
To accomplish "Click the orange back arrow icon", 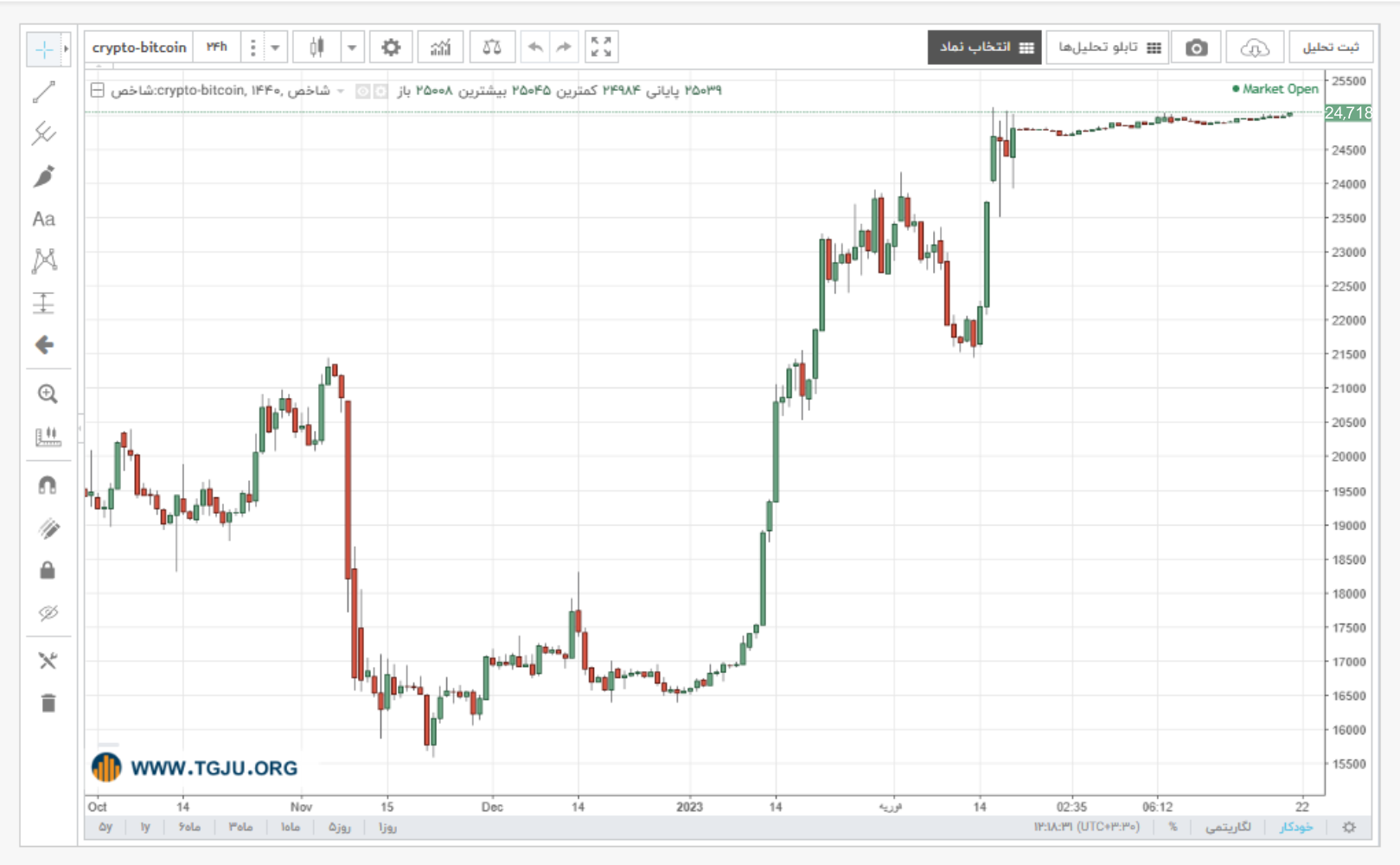I will [x=44, y=345].
